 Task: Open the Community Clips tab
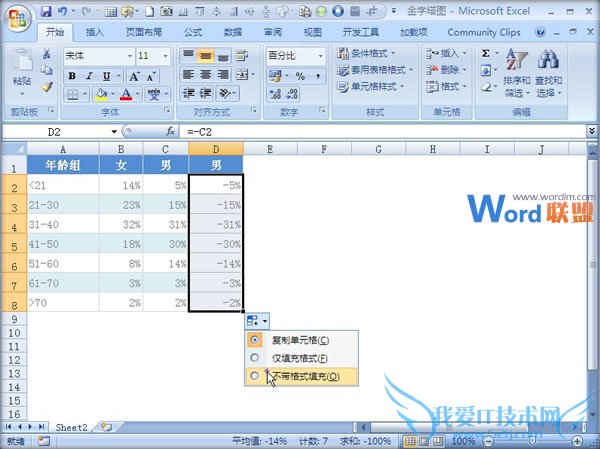484,32
